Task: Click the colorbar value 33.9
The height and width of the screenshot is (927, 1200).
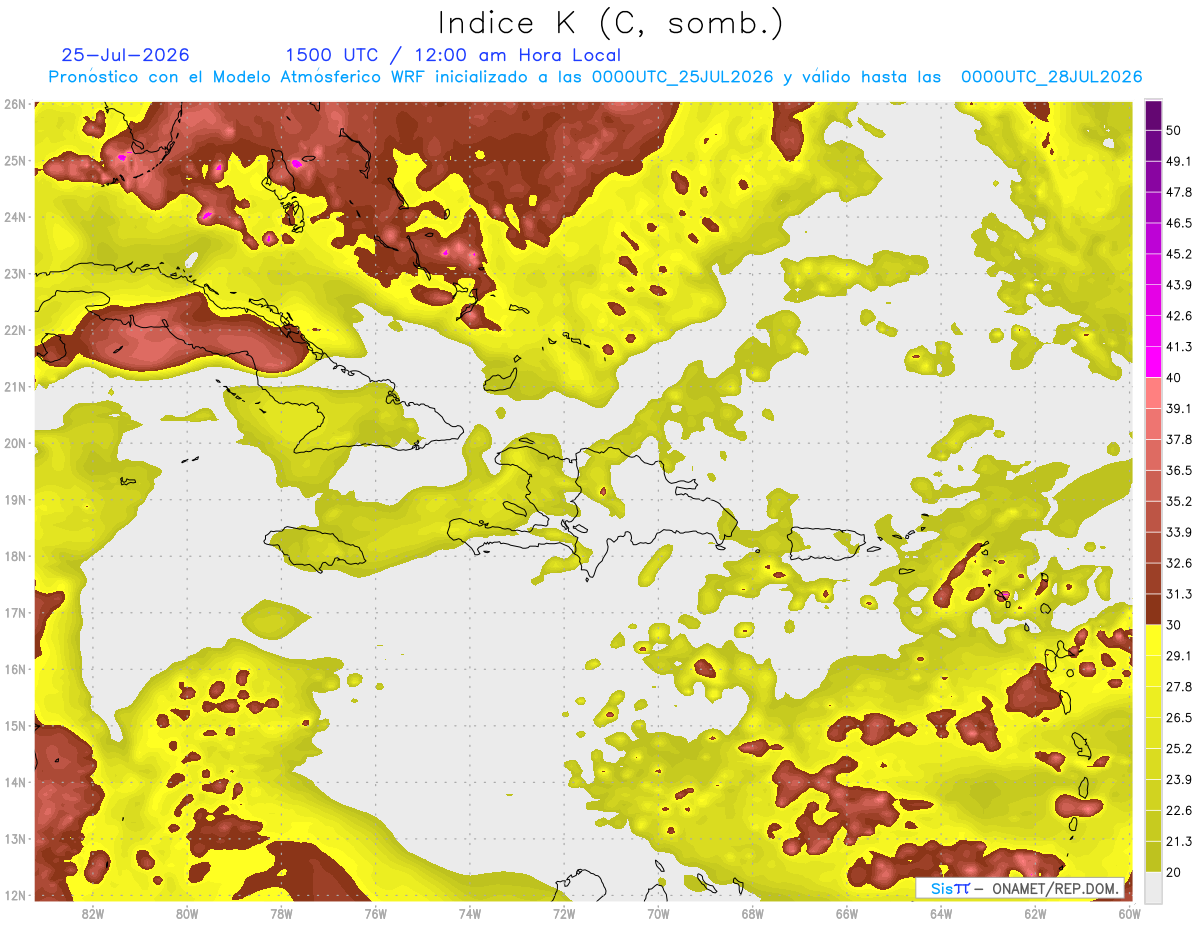Action: click(1179, 532)
